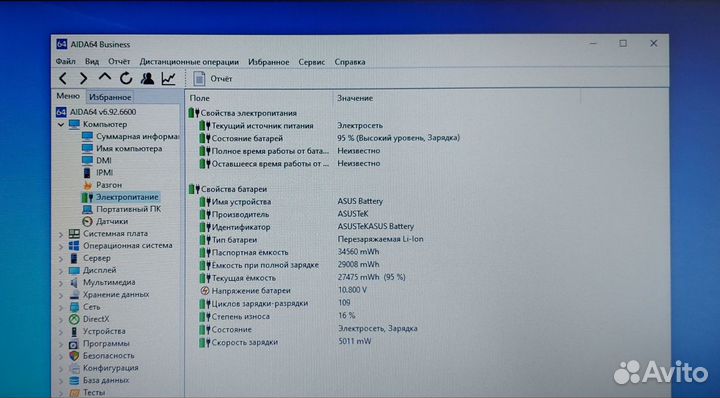The image size is (720, 398).
Task: Go forward with the right arrow toolbar icon
Action: 83,79
